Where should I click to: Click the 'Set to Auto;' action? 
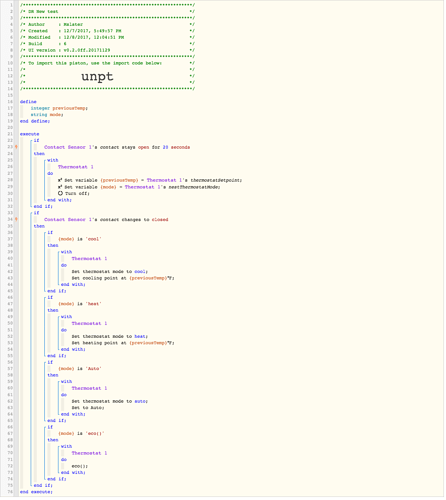pyautogui.click(x=88, y=408)
